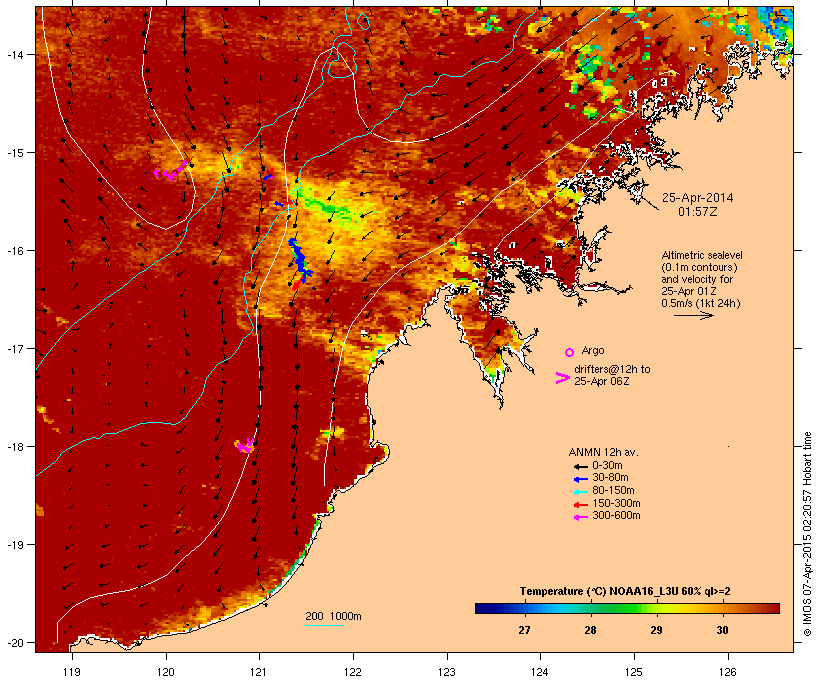The width and height of the screenshot is (820, 680).
Task: Click the 'Argo' legend label
Action: [x=593, y=350]
